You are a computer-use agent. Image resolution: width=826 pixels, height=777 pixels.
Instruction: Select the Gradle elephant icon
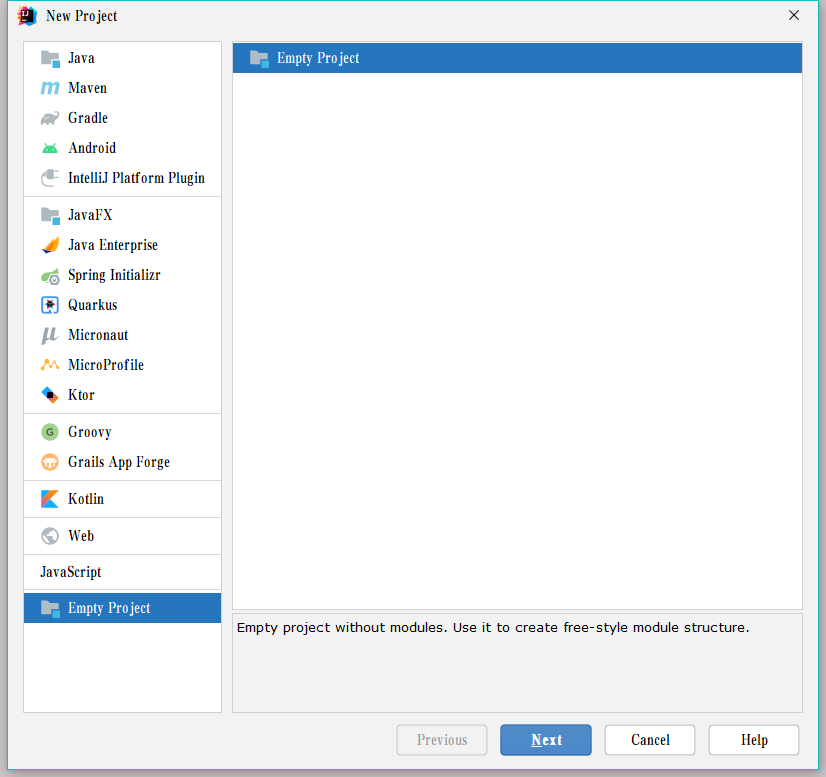click(x=50, y=118)
